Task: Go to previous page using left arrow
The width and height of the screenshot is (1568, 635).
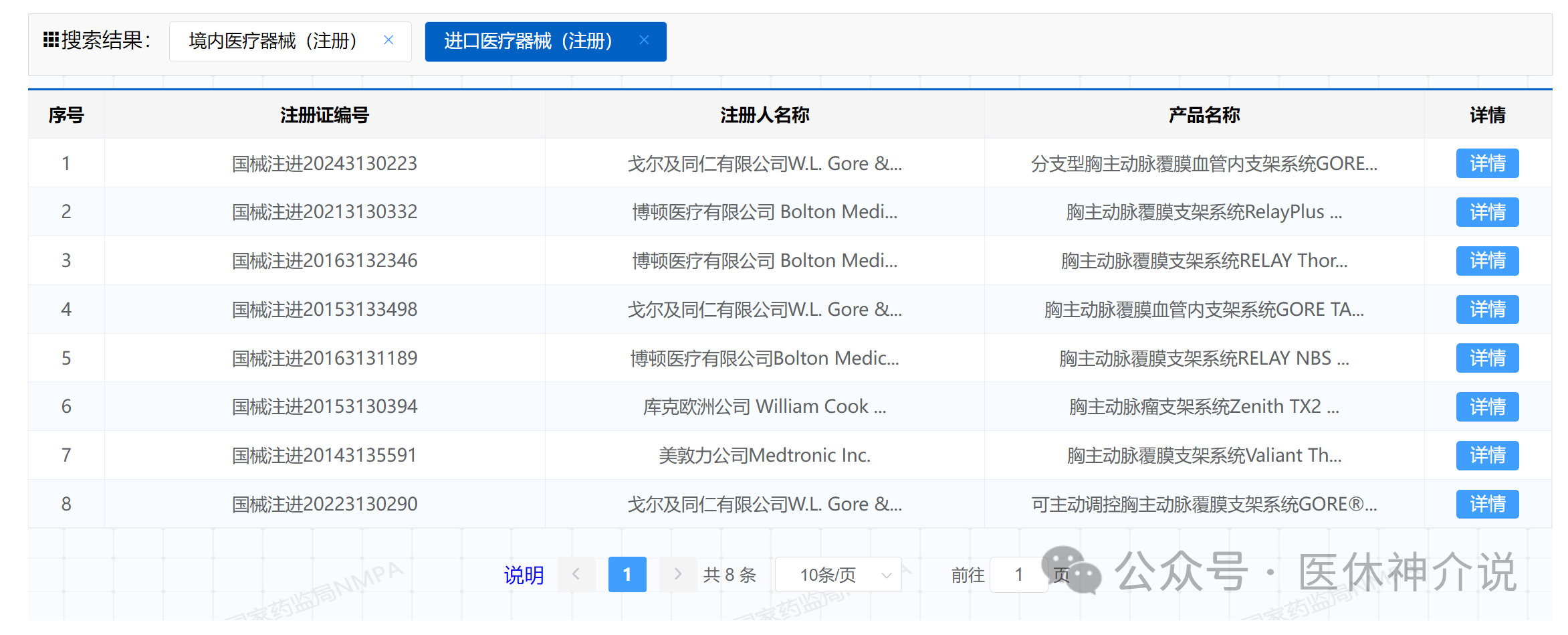Action: click(576, 574)
